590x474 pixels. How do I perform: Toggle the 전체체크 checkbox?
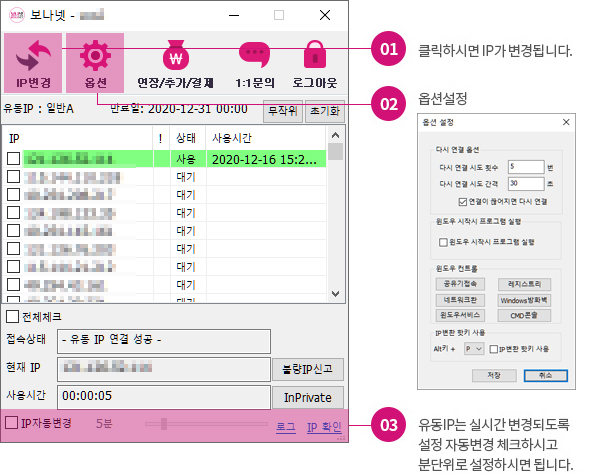tap(12, 316)
